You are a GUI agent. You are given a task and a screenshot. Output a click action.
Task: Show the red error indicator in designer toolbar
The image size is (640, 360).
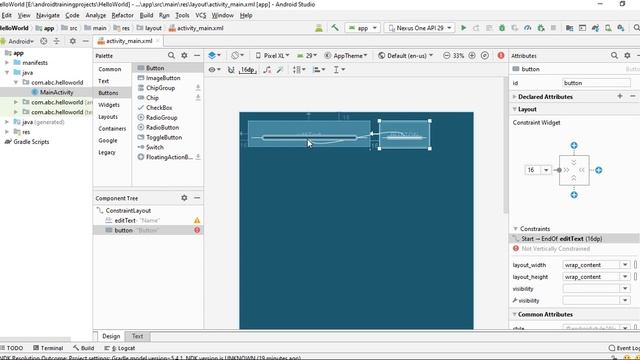[x=501, y=56]
